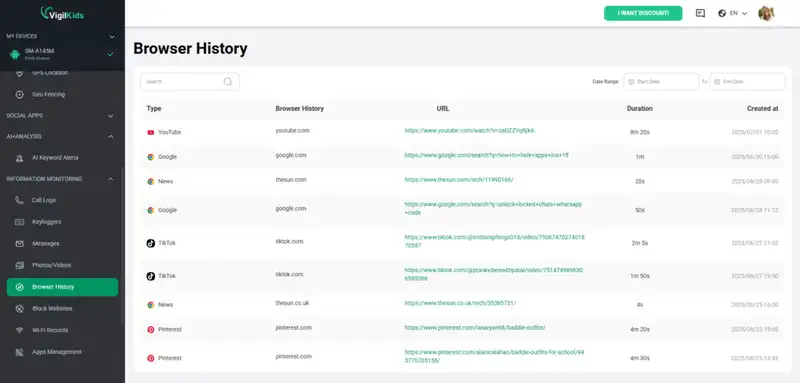Click the Android device icon for SM-A145M
The height and width of the screenshot is (383, 800).
15,54
